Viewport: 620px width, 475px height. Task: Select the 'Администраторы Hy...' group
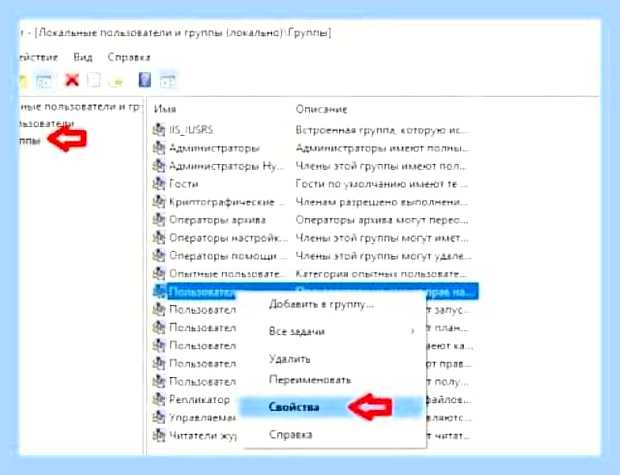pyautogui.click(x=227, y=166)
